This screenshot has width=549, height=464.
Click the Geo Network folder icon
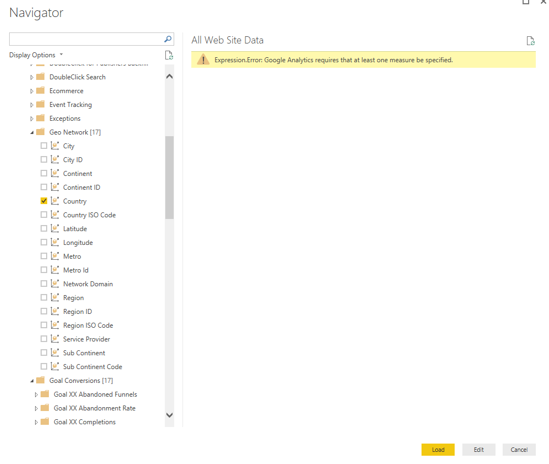pos(41,132)
